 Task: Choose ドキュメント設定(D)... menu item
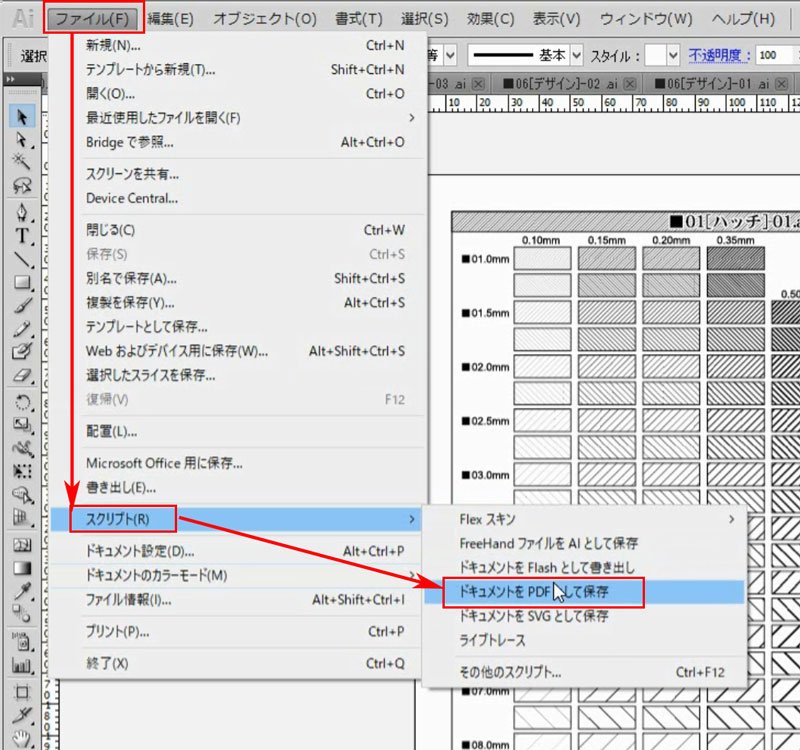click(237, 552)
